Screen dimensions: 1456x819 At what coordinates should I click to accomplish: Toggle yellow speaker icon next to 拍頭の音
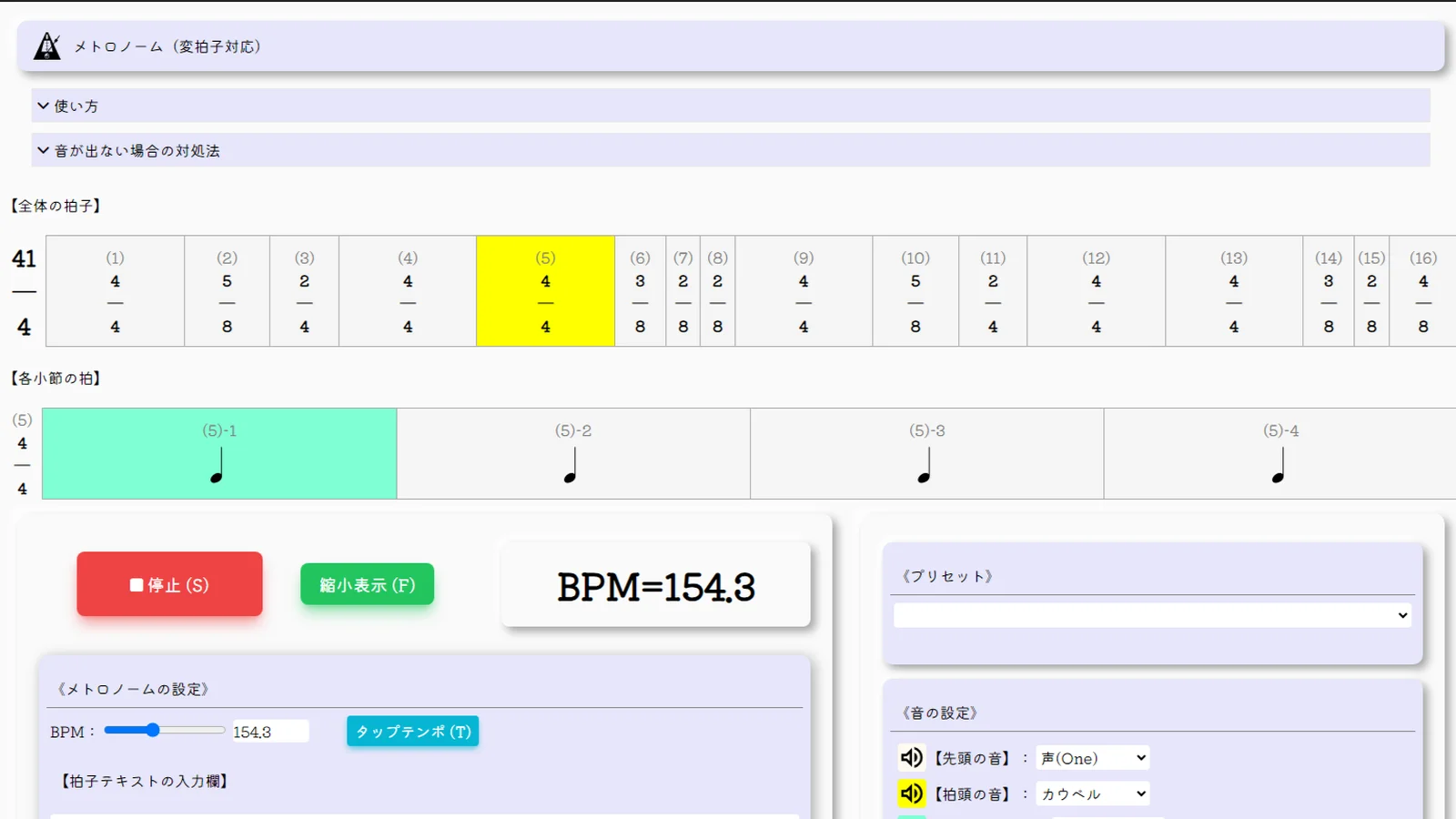click(x=911, y=794)
